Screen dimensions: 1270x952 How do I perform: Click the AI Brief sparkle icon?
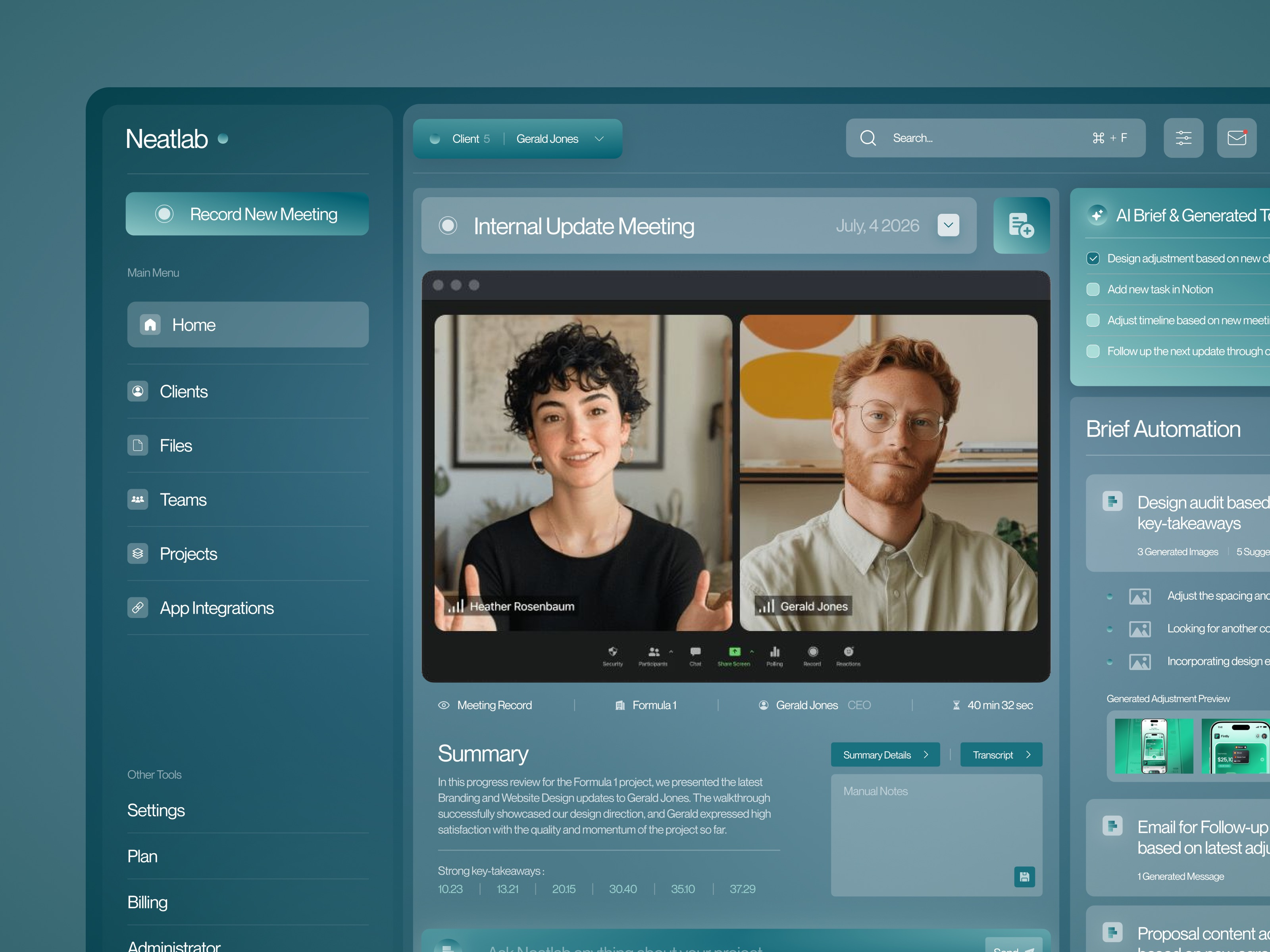coord(1097,215)
